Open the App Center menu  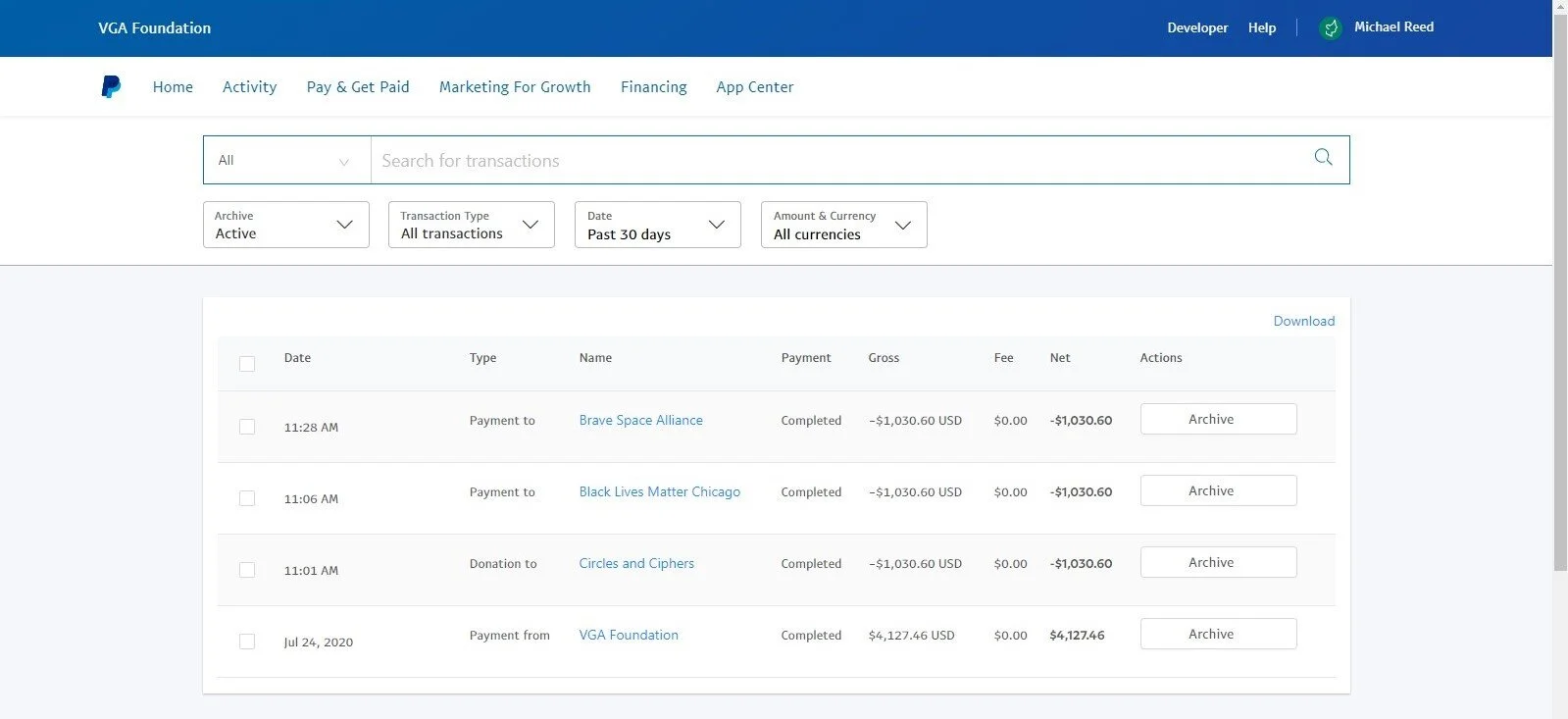(755, 86)
